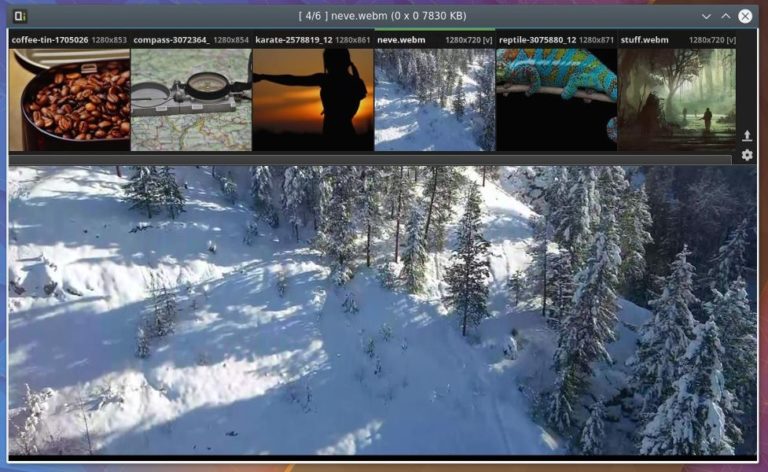
Task: Choose the chameleon reptile thumbnail
Action: click(x=556, y=99)
